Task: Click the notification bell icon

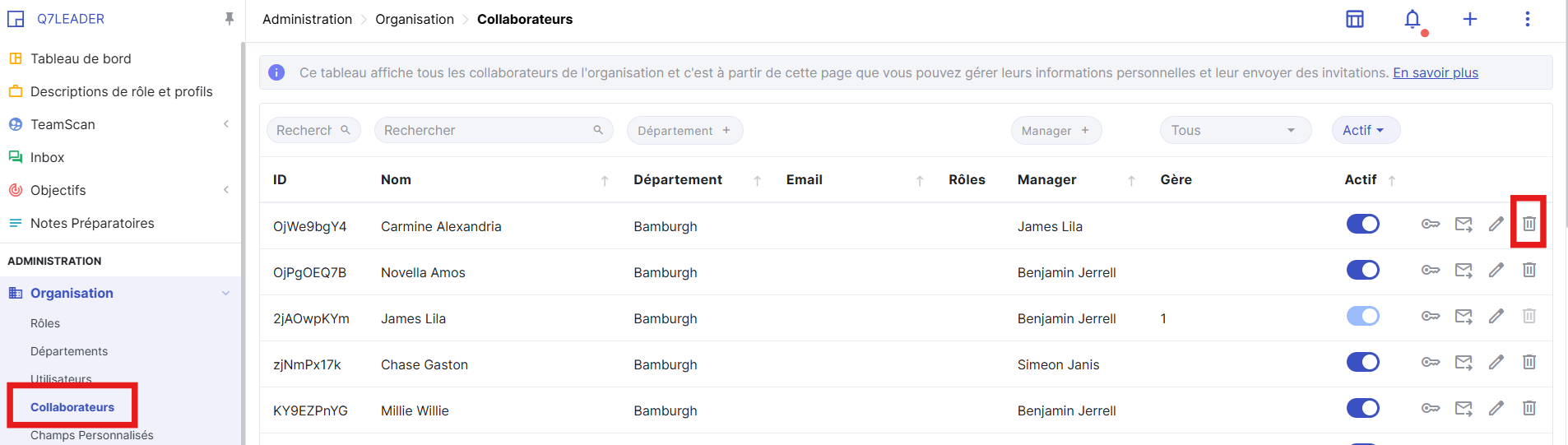Action: tap(1412, 19)
